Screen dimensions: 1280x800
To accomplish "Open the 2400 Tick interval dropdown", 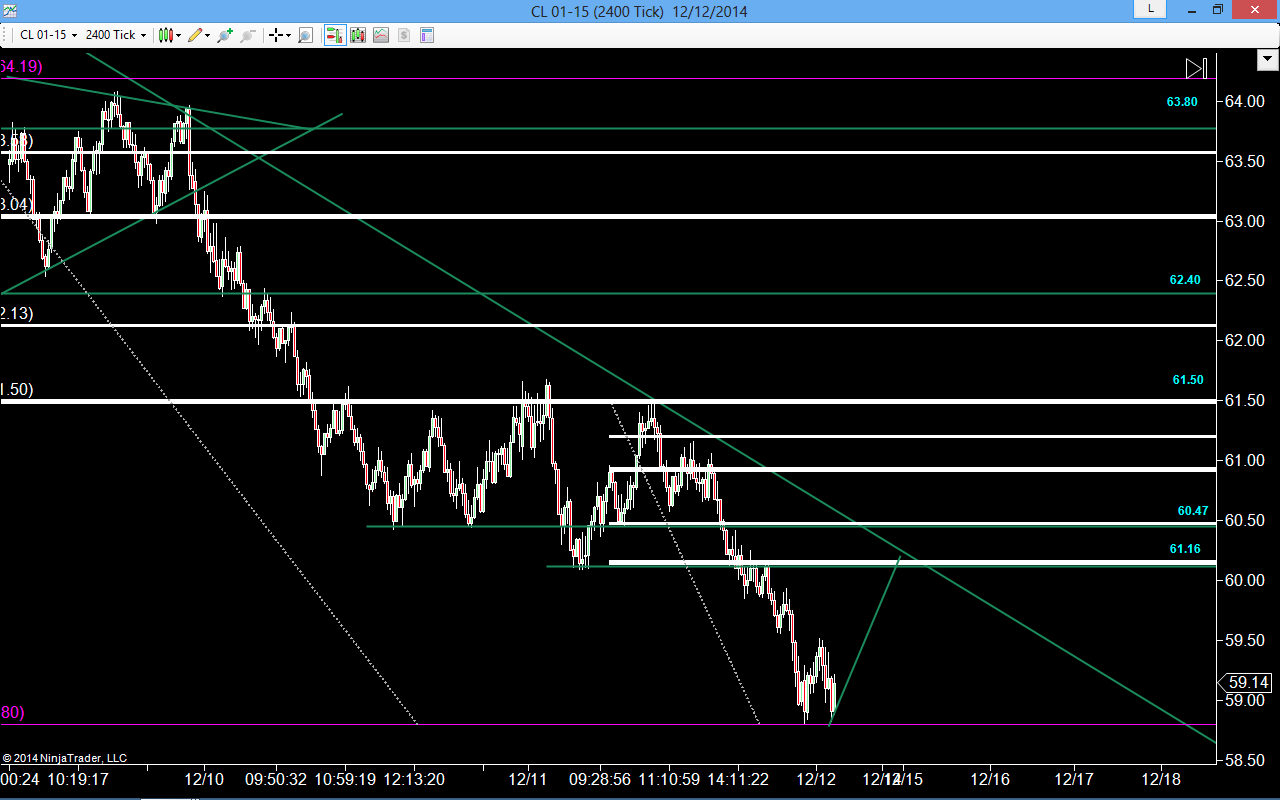I will tap(115, 35).
